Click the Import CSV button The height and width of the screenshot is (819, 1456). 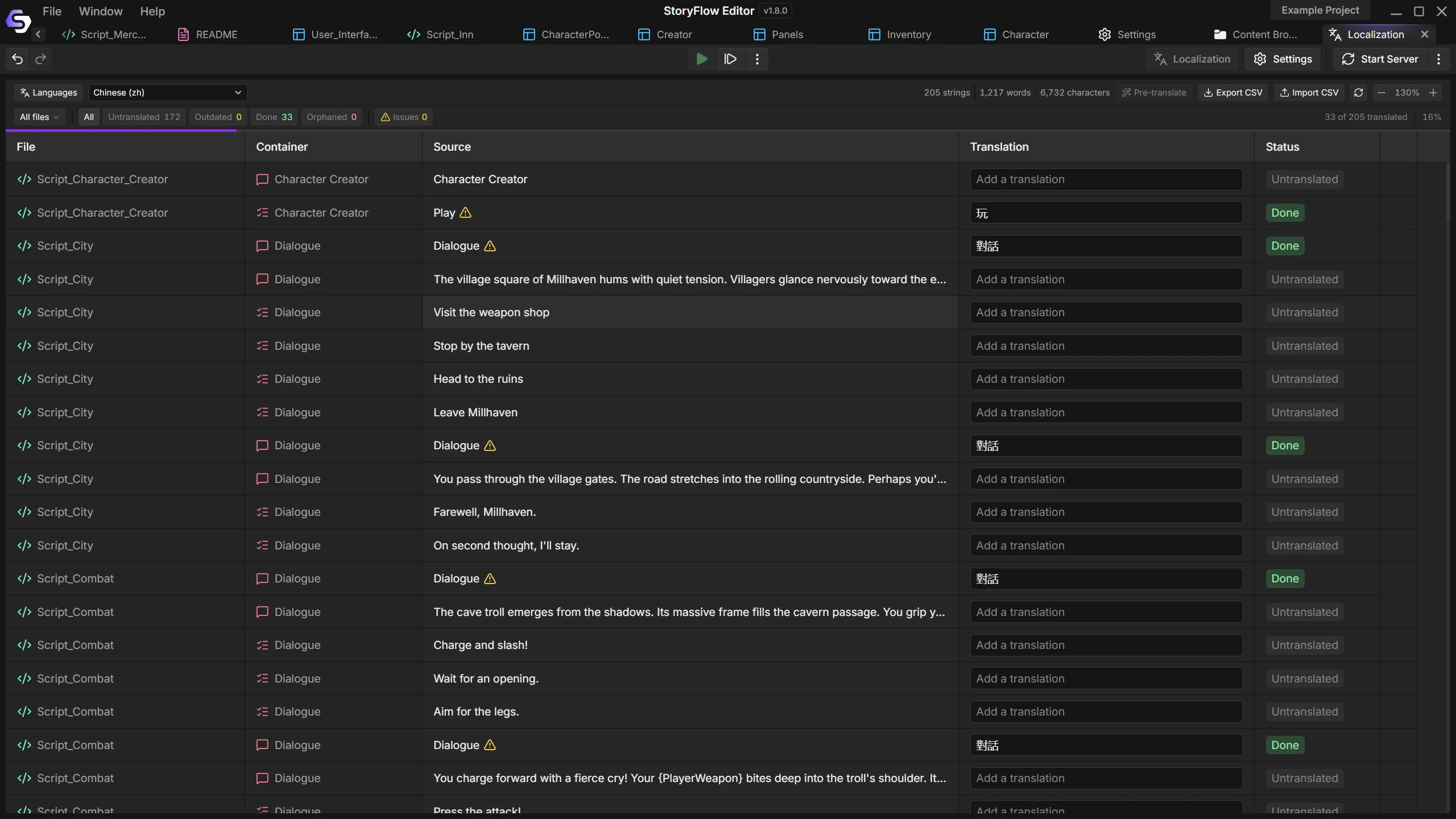coord(1309,93)
